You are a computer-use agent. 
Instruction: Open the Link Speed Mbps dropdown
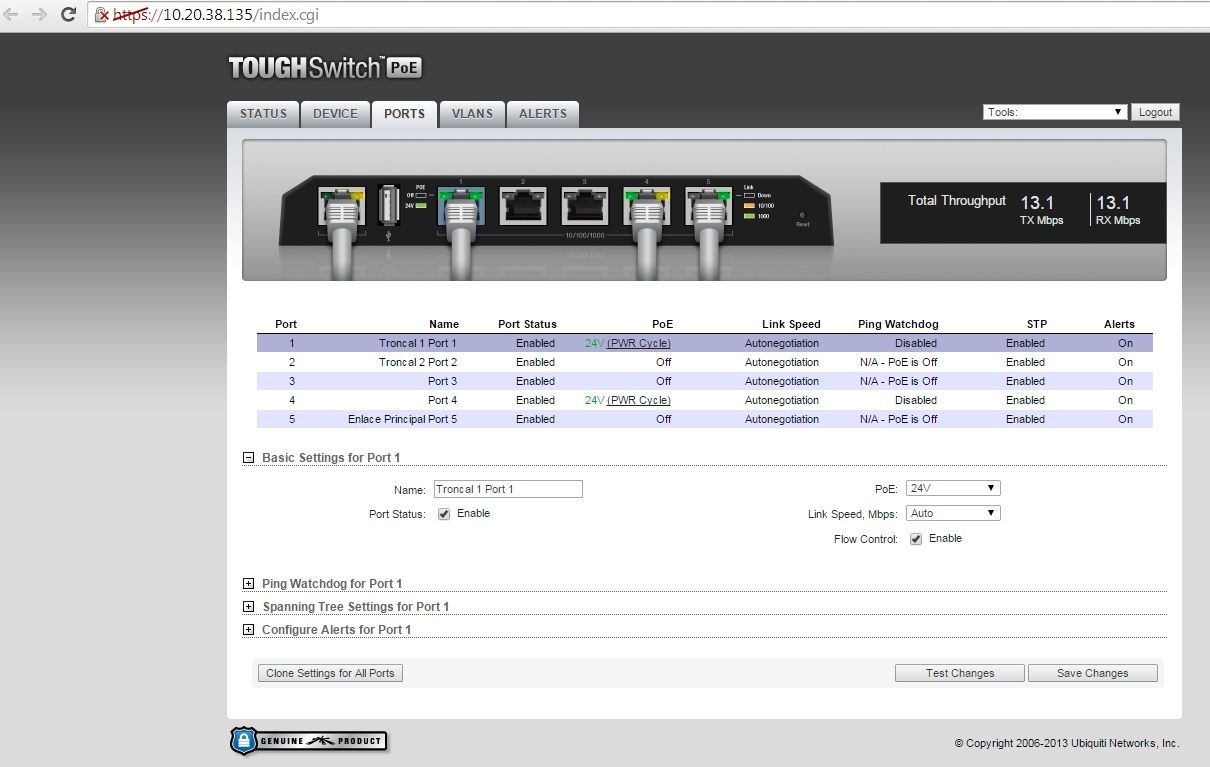click(x=952, y=513)
